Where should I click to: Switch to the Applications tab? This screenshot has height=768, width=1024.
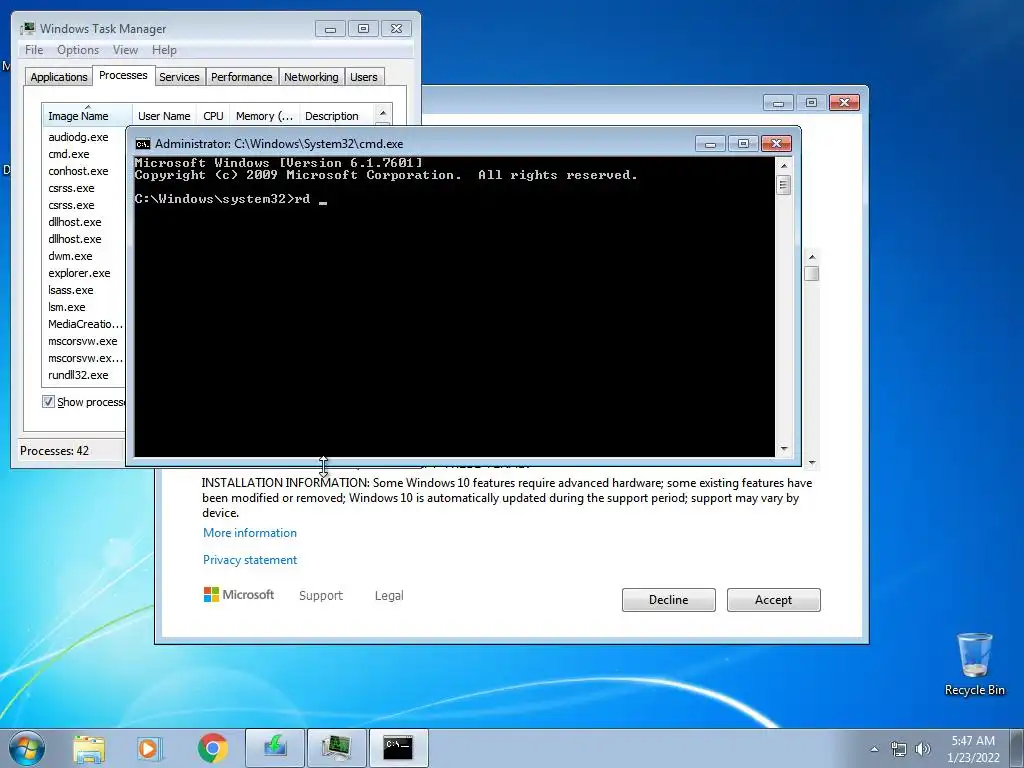coord(59,77)
